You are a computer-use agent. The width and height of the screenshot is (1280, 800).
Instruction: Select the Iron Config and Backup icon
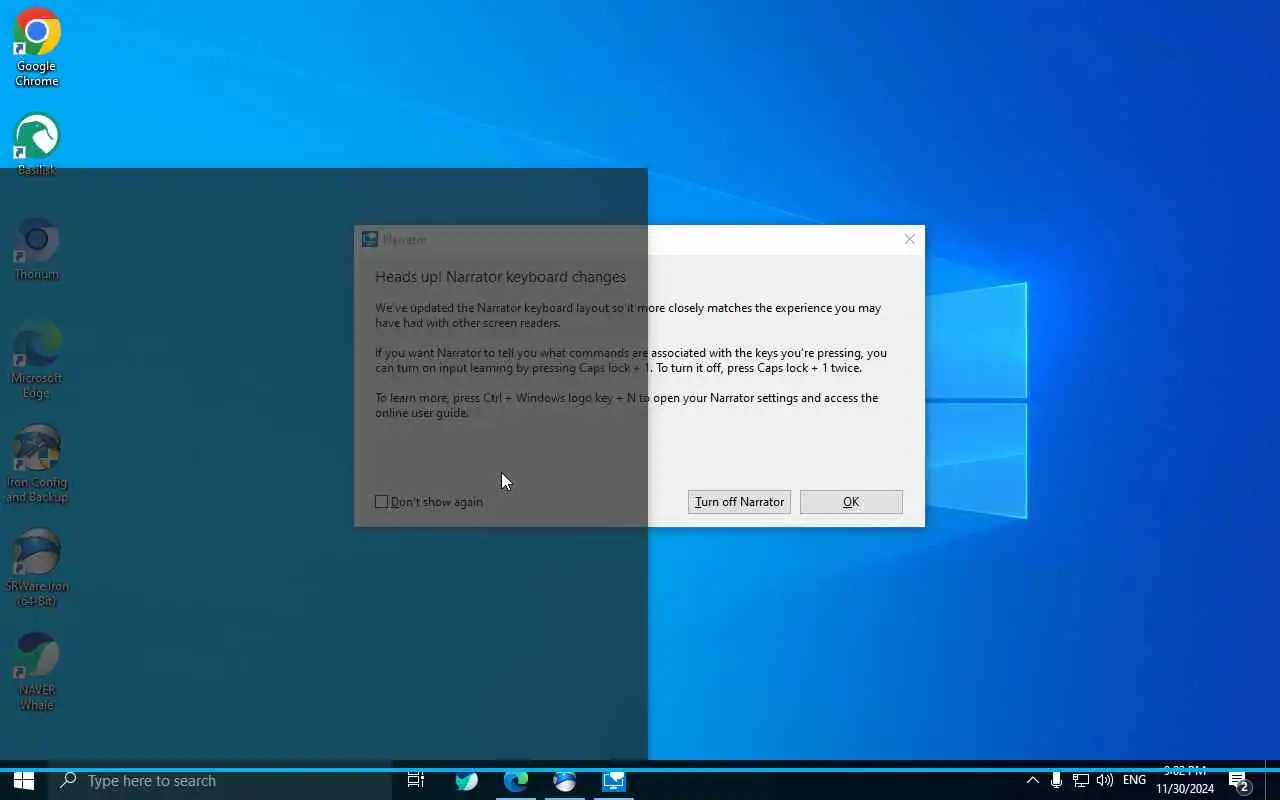37,464
